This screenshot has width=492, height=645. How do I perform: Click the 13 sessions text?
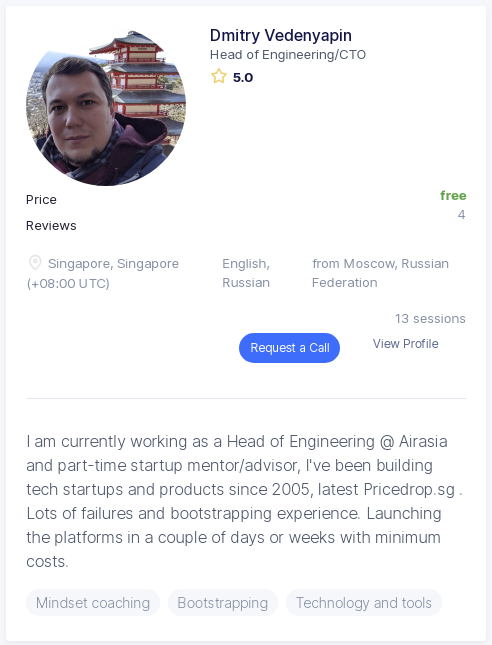tap(430, 319)
